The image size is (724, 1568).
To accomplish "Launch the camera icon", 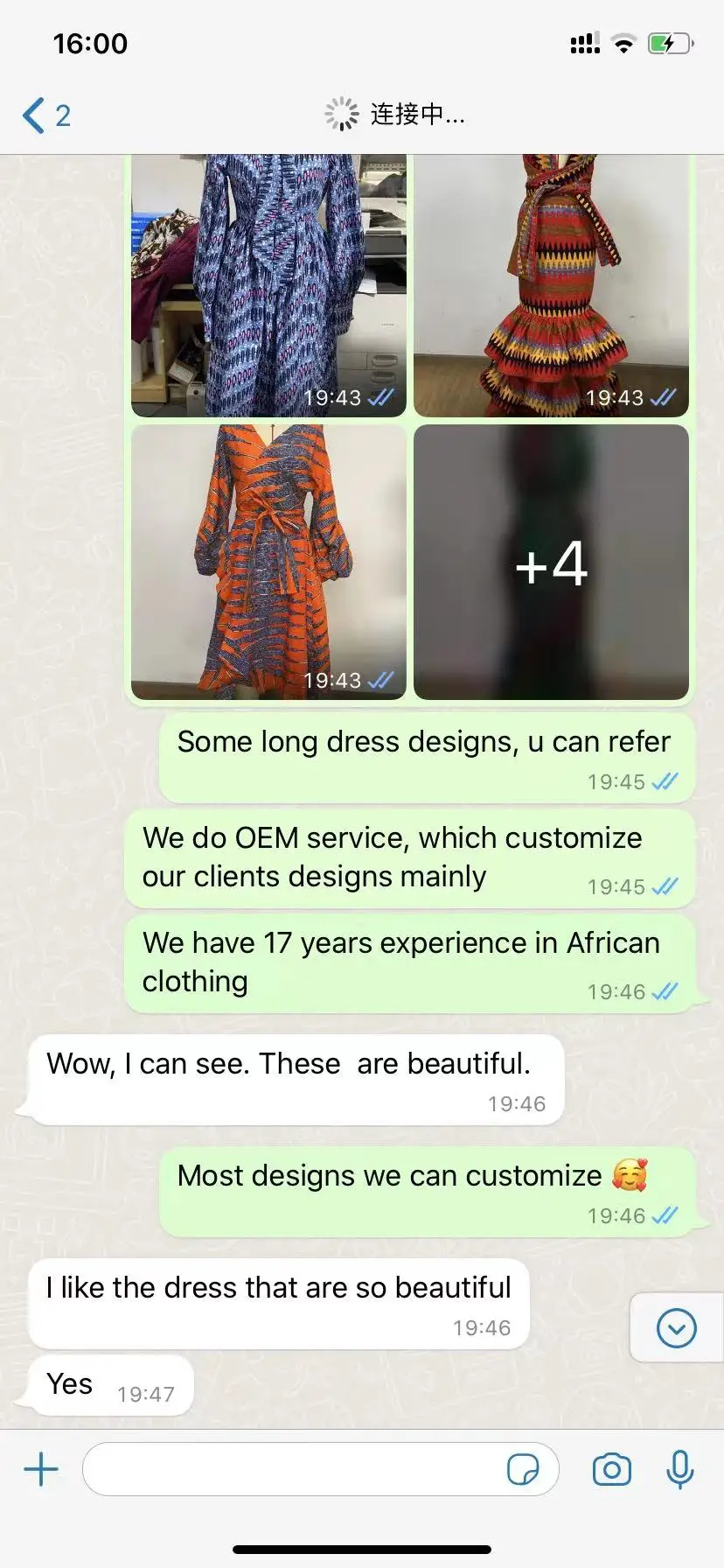I will pos(612,1469).
